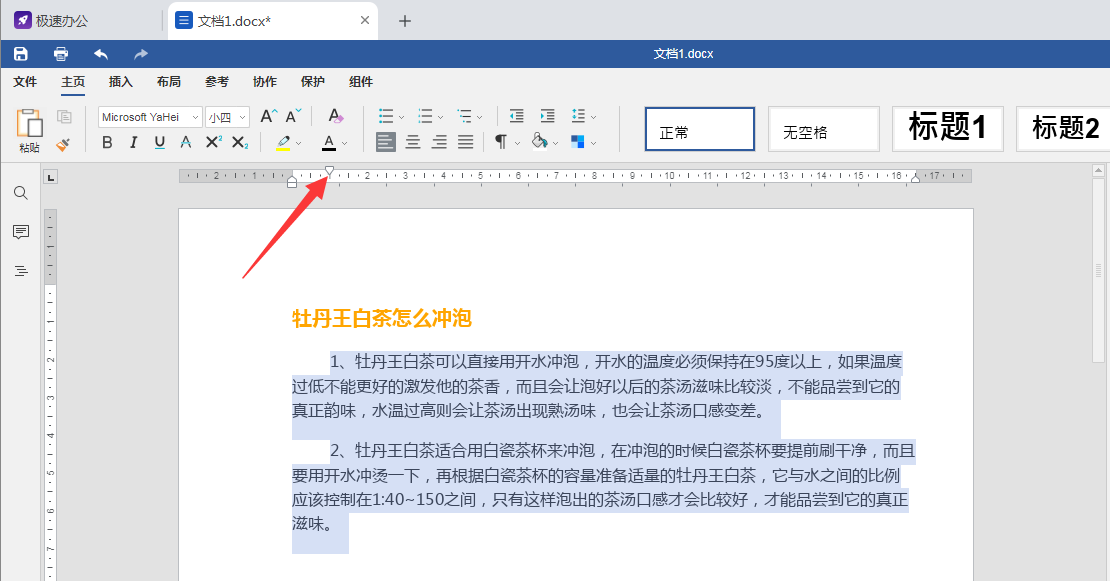Click the format painter brush icon

[63, 144]
